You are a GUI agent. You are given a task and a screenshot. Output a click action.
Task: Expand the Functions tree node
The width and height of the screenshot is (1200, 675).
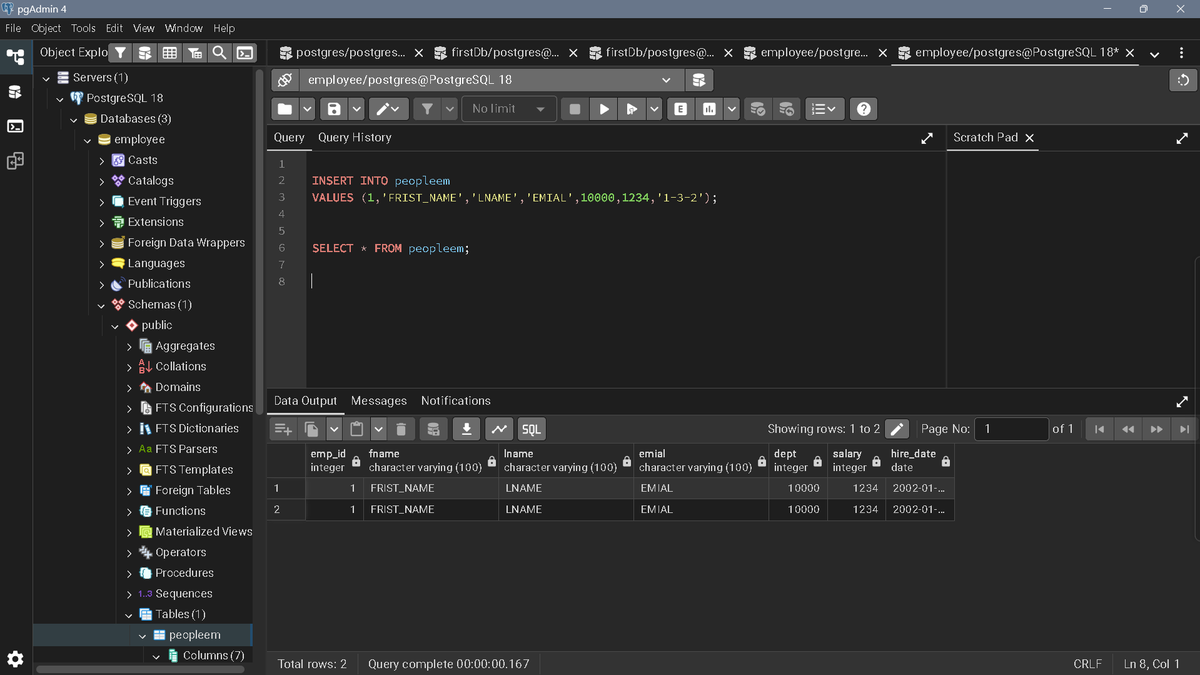point(130,511)
